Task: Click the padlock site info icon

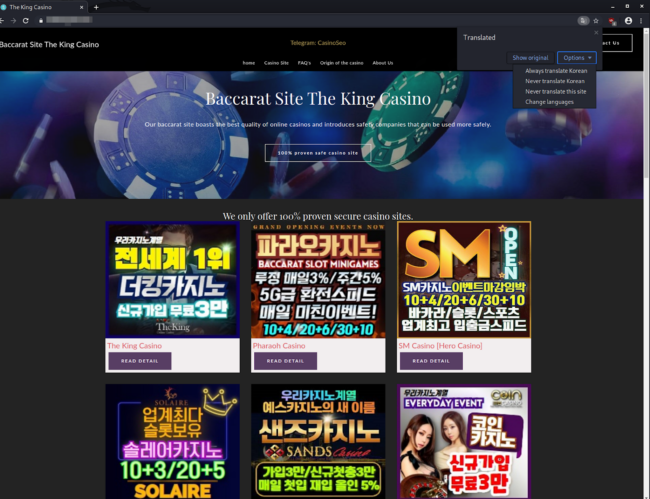Action: pyautogui.click(x=41, y=20)
